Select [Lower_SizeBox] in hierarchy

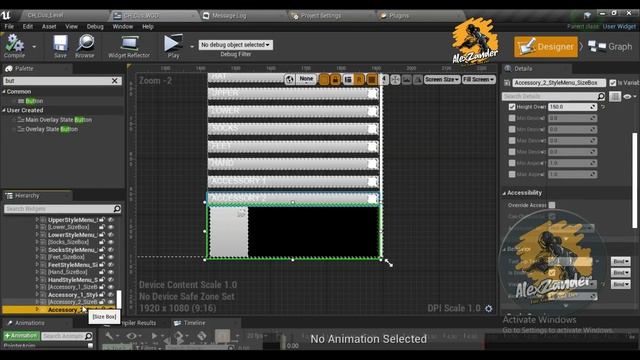click(69, 227)
